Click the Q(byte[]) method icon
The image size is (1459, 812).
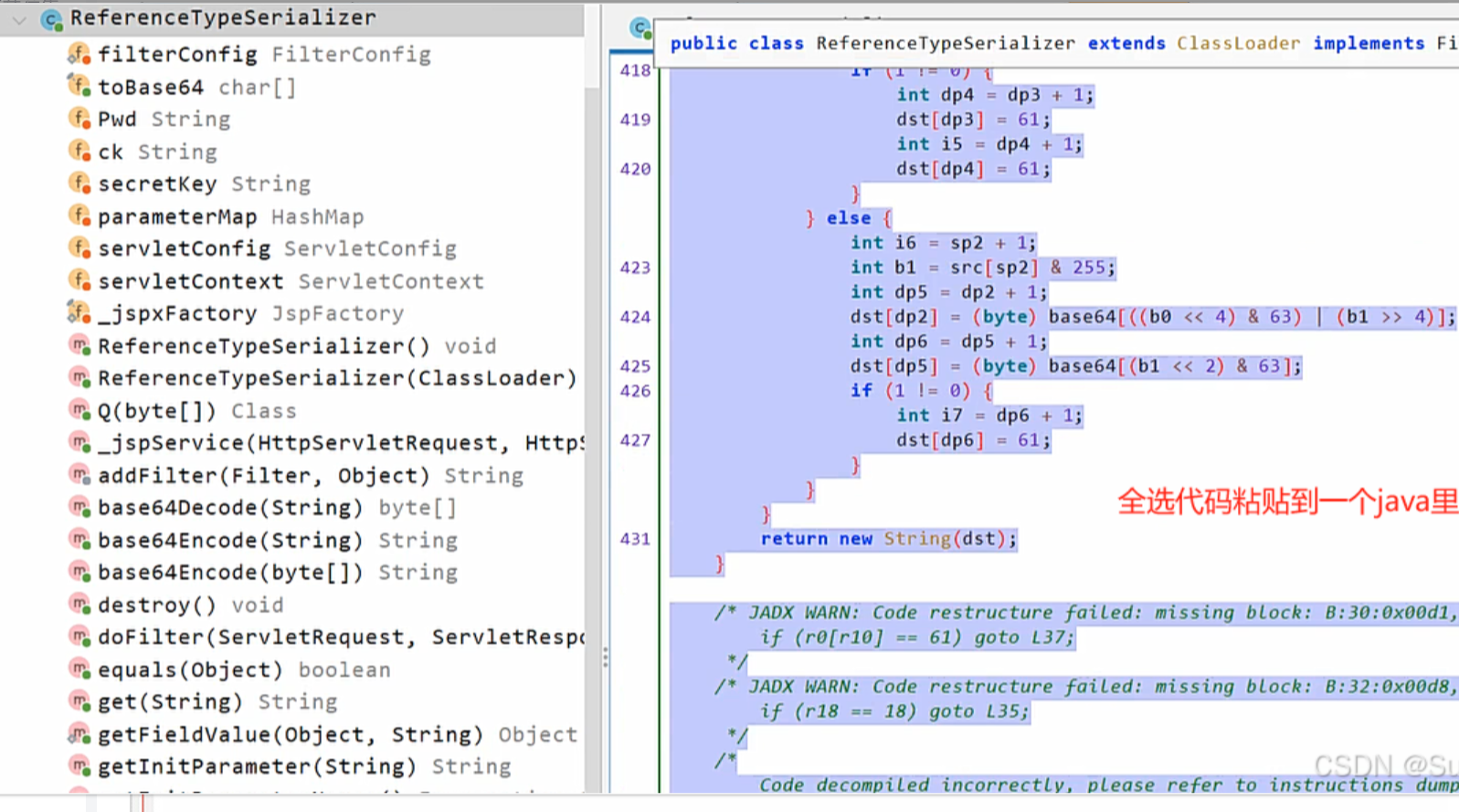click(79, 411)
